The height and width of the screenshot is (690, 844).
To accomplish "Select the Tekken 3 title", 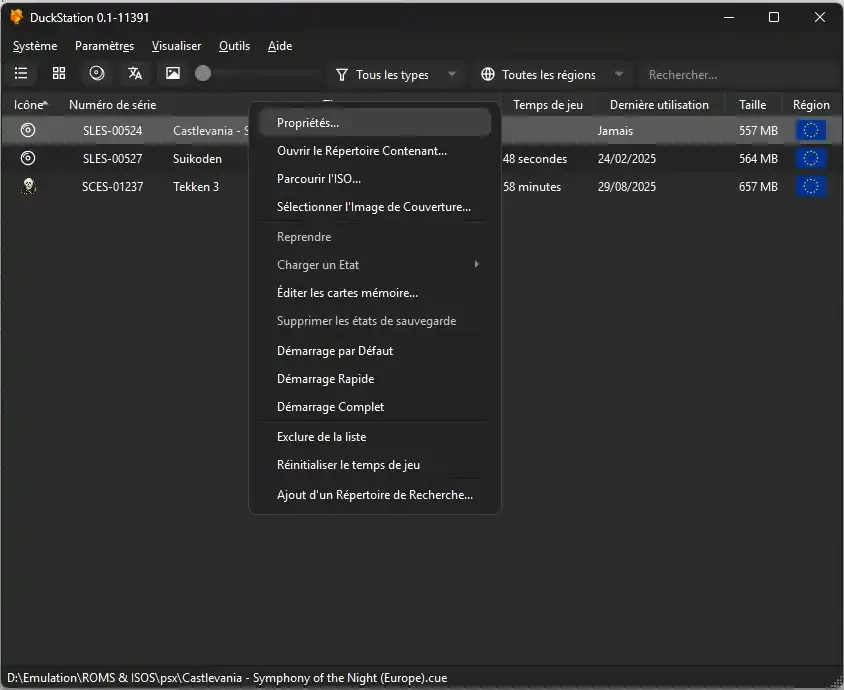I will point(196,187).
